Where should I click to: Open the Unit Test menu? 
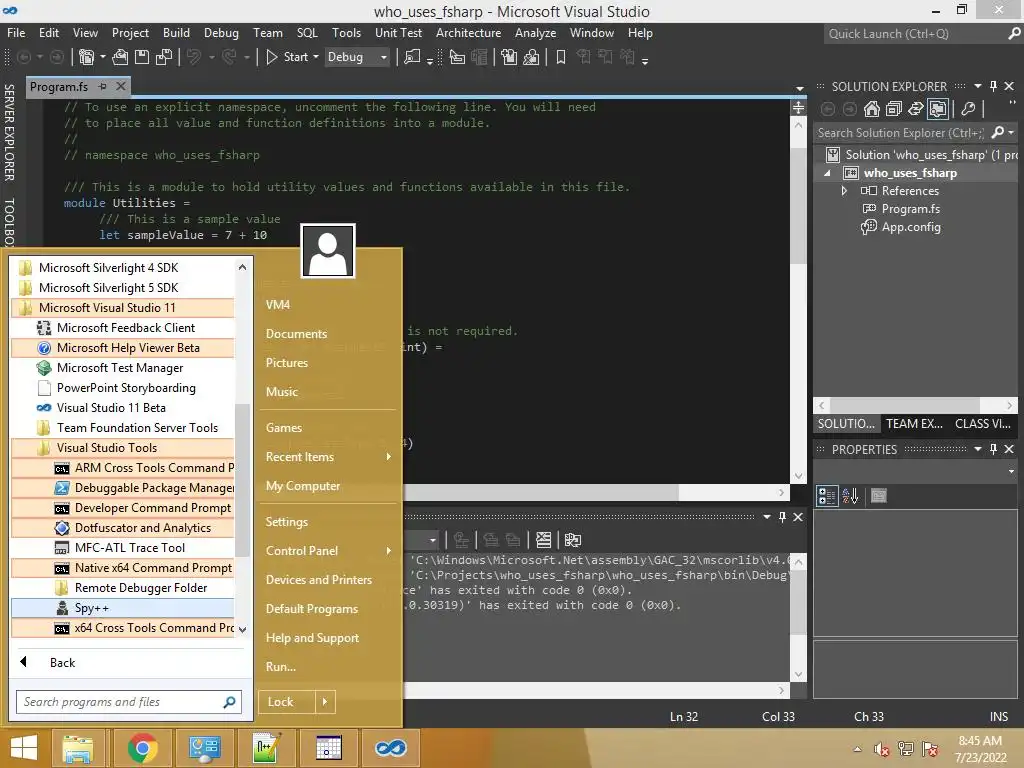[x=398, y=33]
